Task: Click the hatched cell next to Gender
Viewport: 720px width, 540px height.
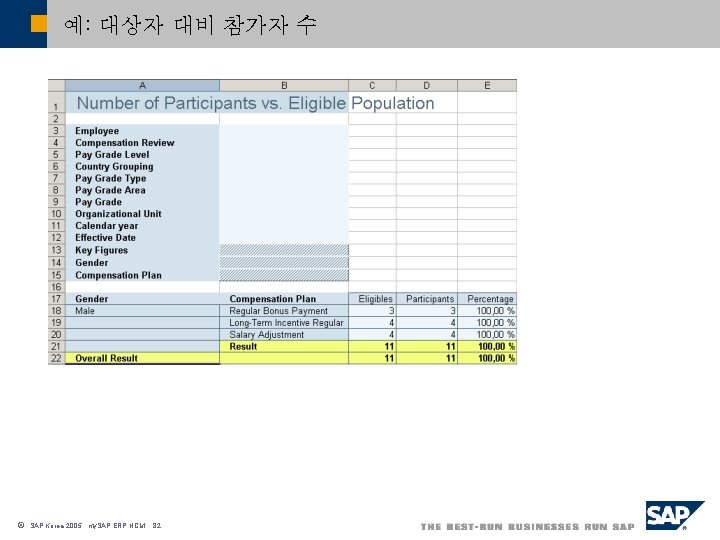Action: (x=284, y=263)
